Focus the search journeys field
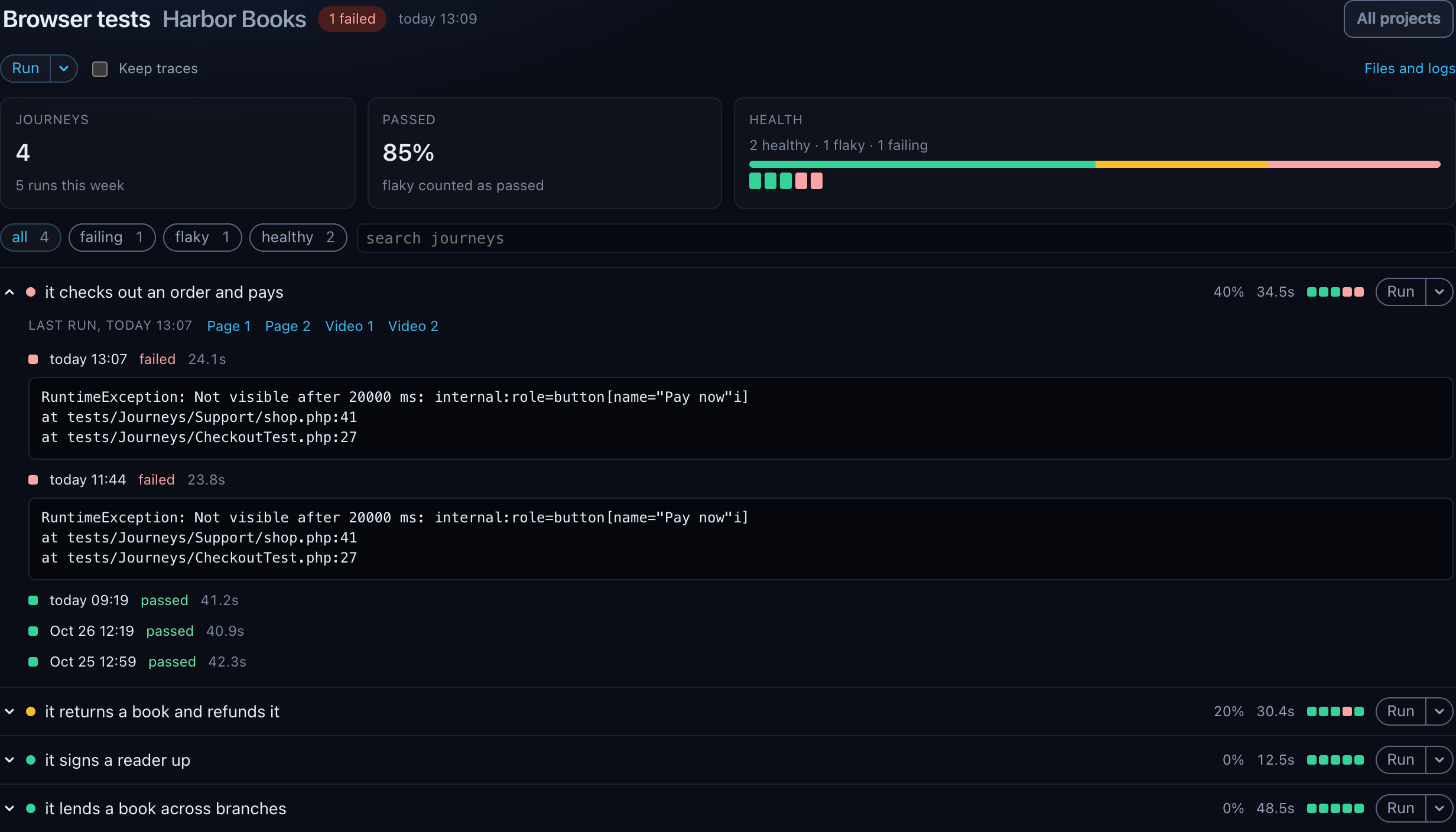This screenshot has width=1456, height=832. click(x=905, y=238)
